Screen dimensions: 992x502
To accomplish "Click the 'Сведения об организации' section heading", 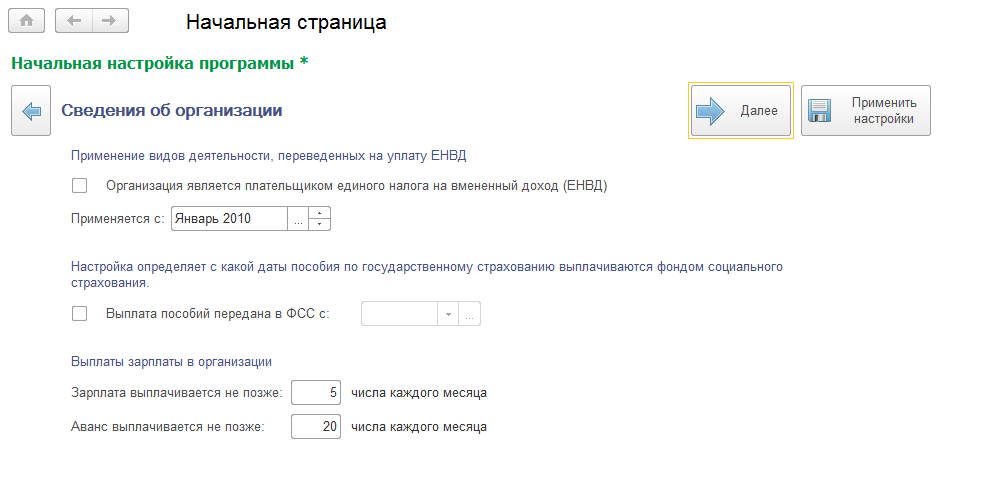I will click(172, 111).
